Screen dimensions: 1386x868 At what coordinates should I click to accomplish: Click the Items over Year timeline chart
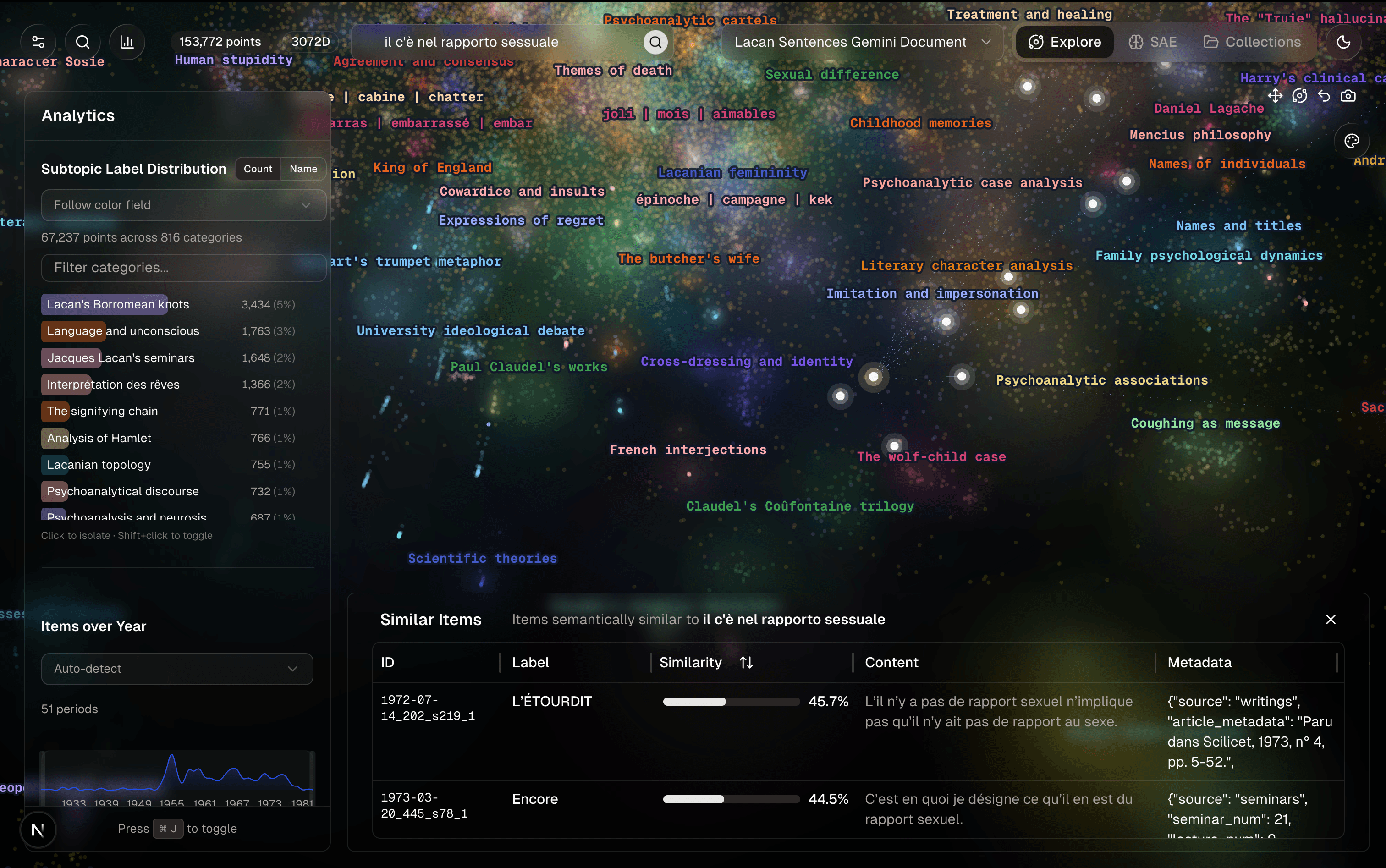click(177, 778)
